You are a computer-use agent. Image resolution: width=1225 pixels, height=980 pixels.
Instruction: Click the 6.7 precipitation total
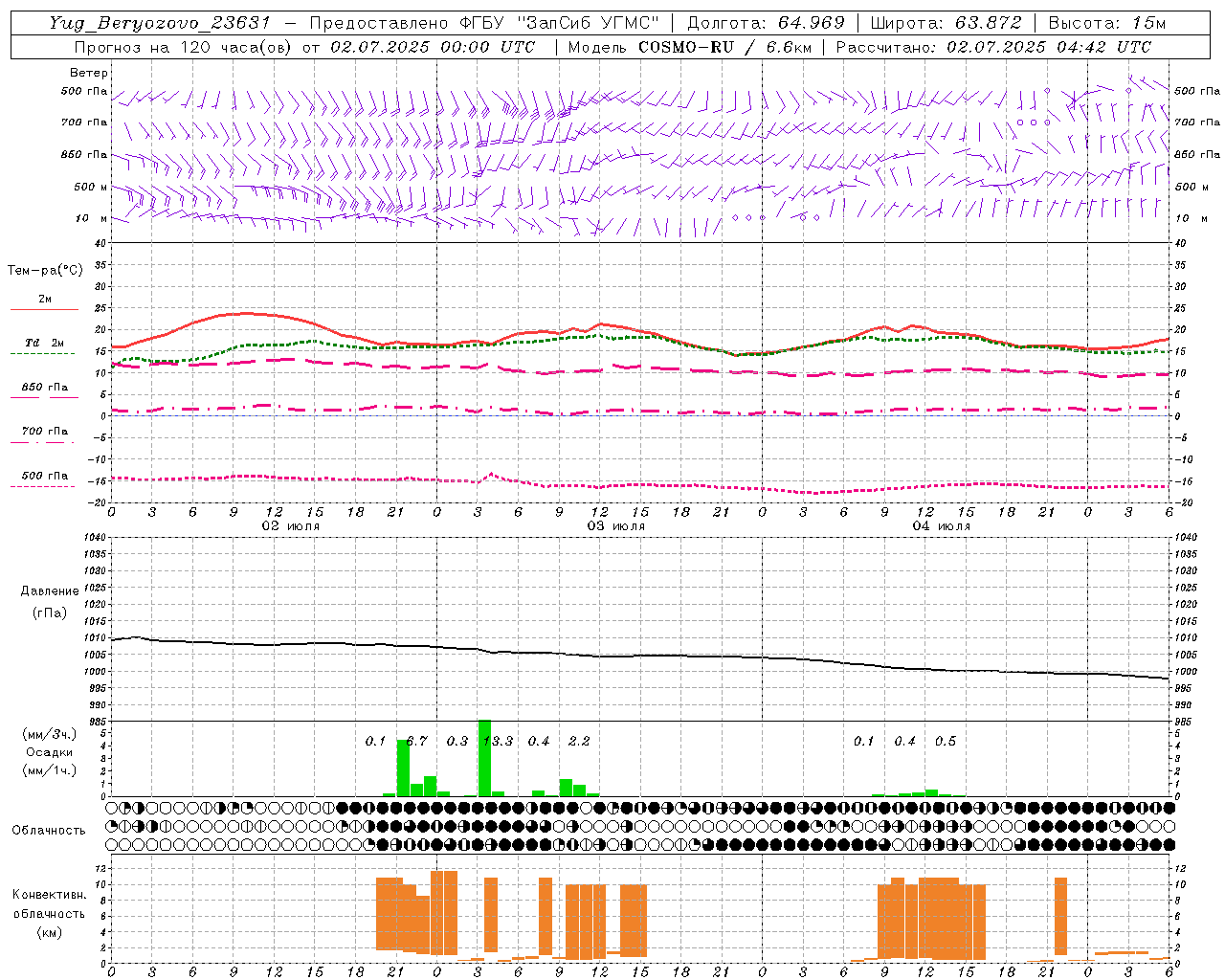pos(416,741)
